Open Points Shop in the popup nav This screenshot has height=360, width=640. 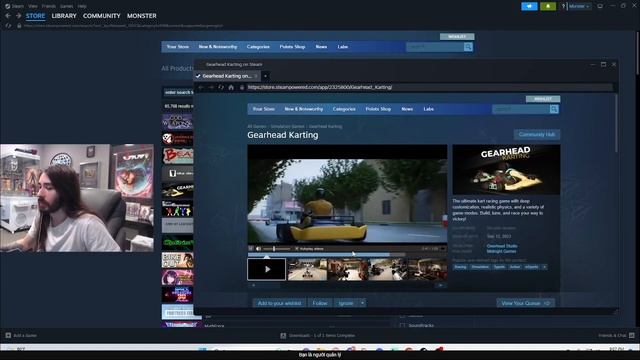pos(378,109)
